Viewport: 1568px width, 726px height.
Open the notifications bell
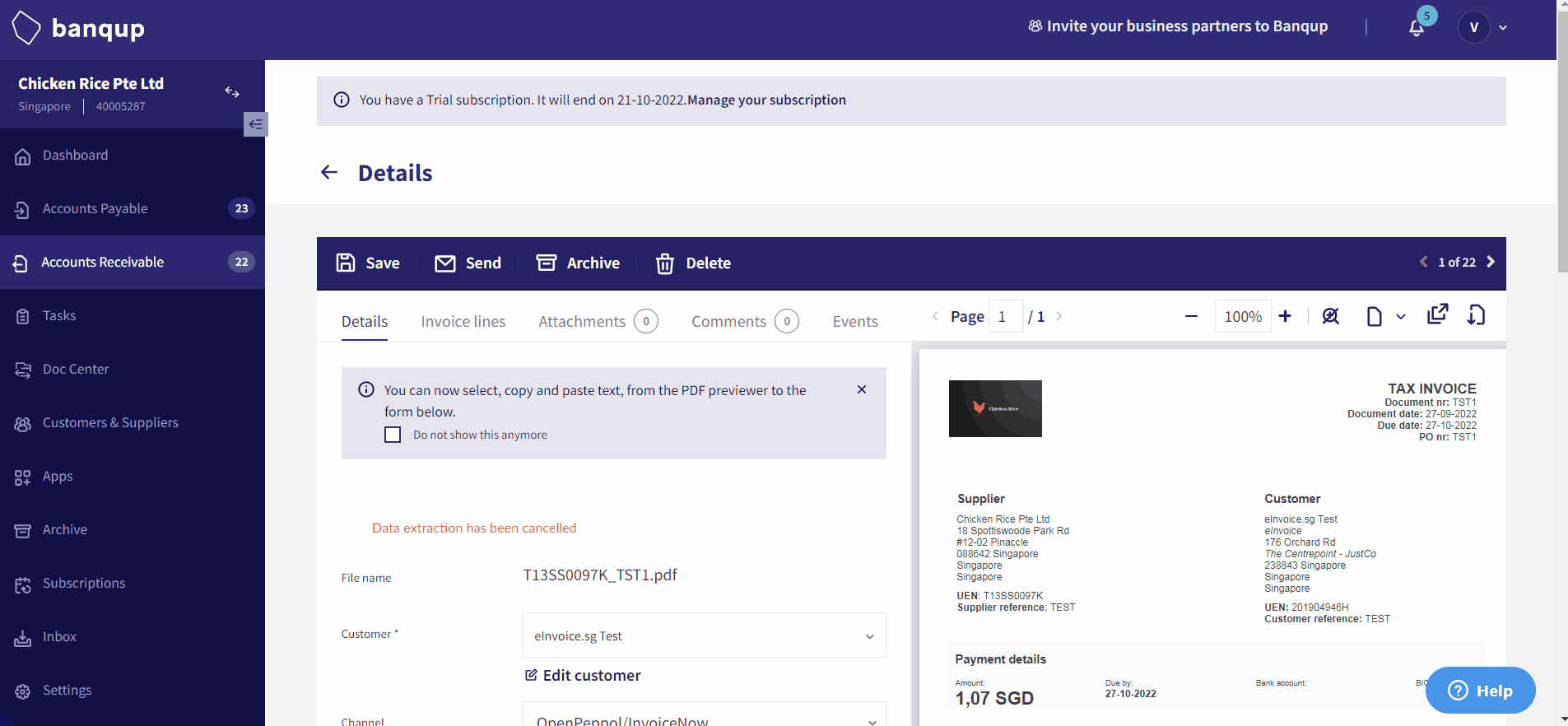(x=1417, y=28)
